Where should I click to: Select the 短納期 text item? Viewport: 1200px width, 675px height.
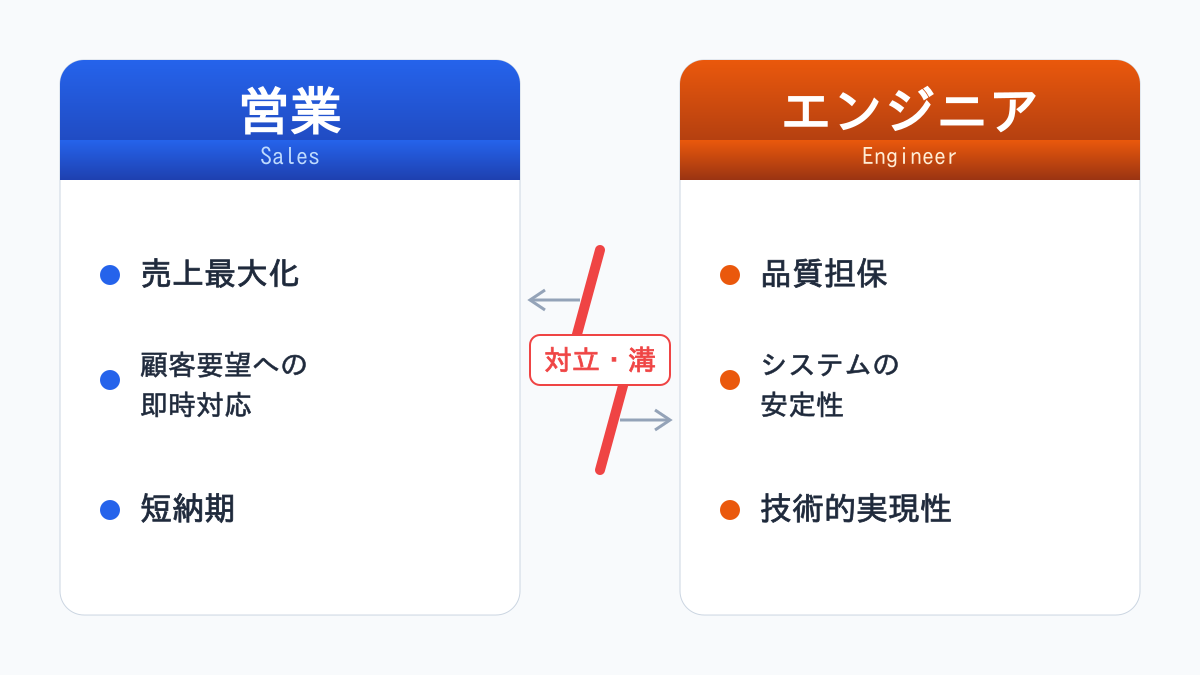(188, 510)
